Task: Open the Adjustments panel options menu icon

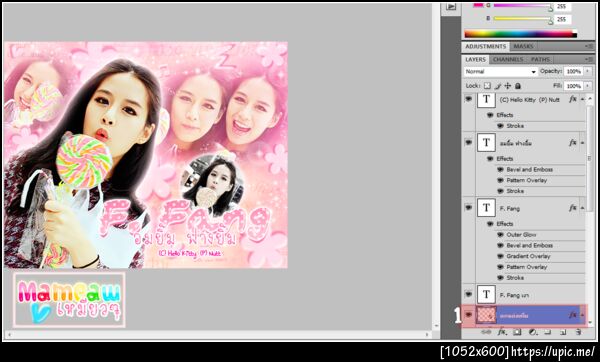Action: (589, 46)
